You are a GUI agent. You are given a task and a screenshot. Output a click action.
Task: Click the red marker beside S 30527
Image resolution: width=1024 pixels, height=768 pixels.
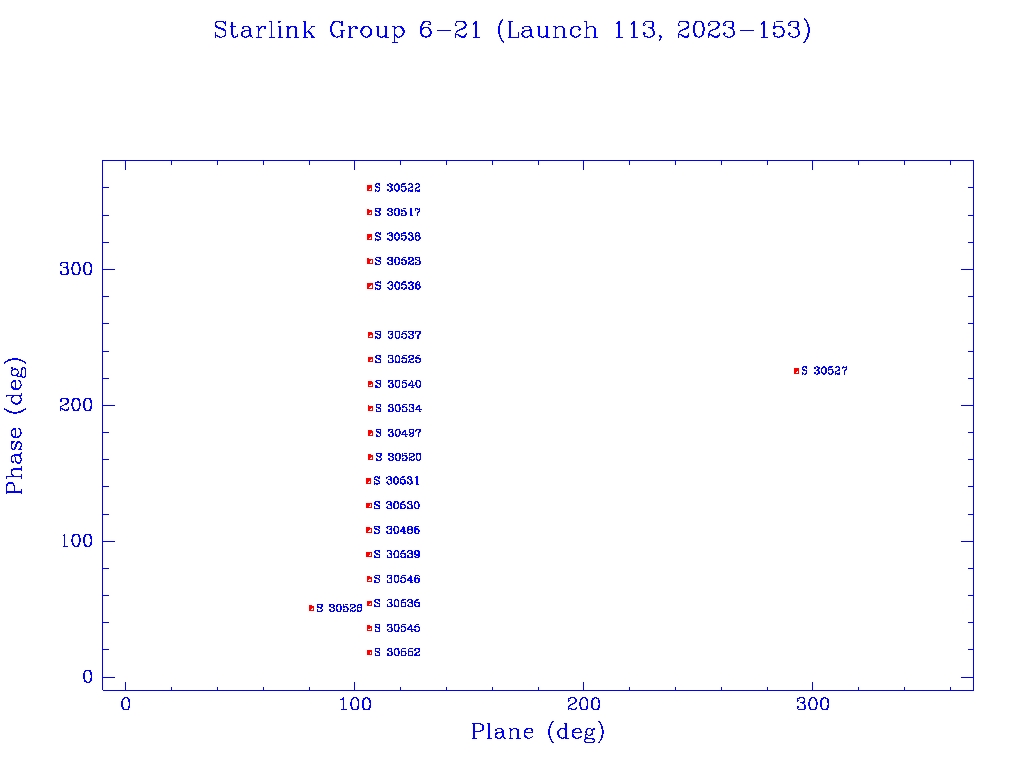click(796, 371)
